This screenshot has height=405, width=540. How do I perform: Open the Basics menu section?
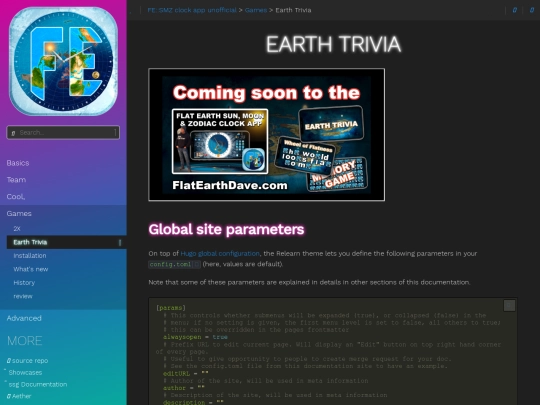point(18,163)
